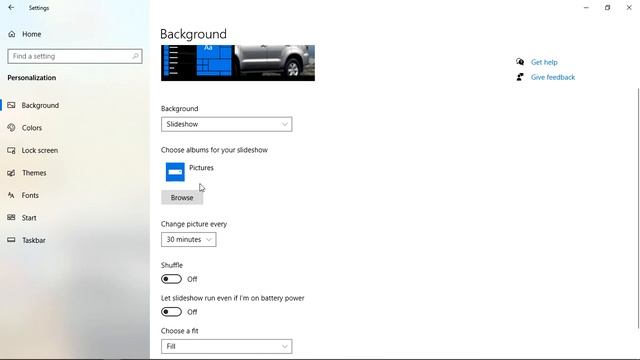This screenshot has height=360, width=640.
Task: Enable slideshow on battery power toggle
Action: [171, 312]
